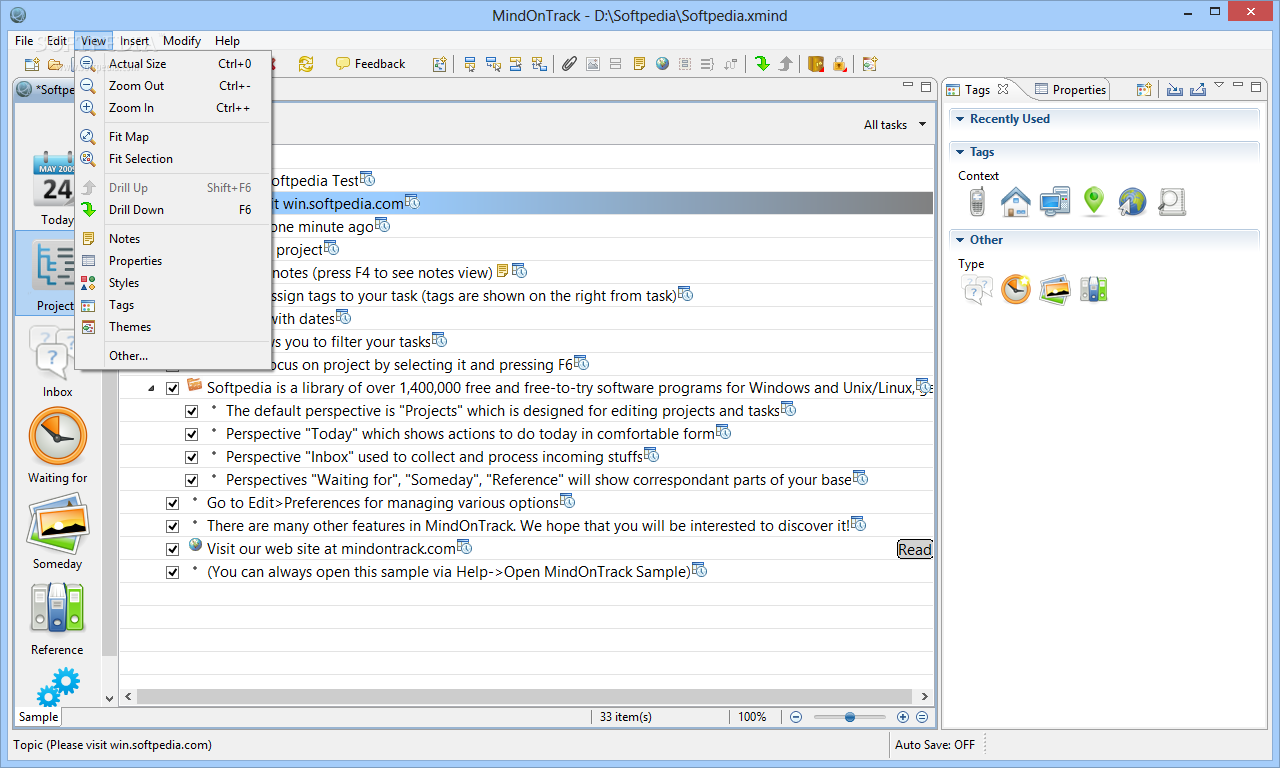Click the yellow refresh arrows toolbar icon
This screenshot has height=768, width=1280.
[x=306, y=64]
